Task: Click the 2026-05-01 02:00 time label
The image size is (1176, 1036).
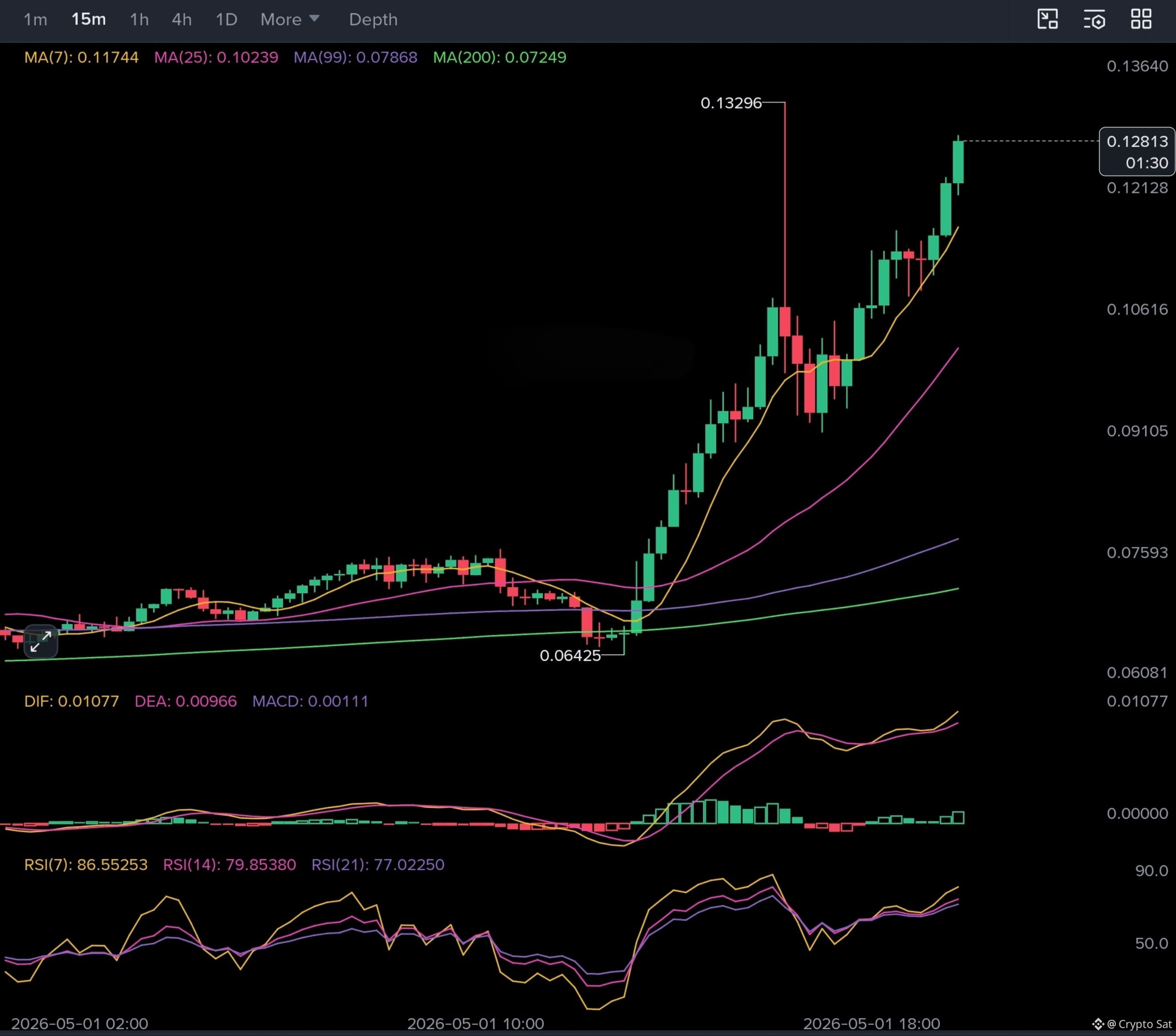Action: tap(79, 1024)
